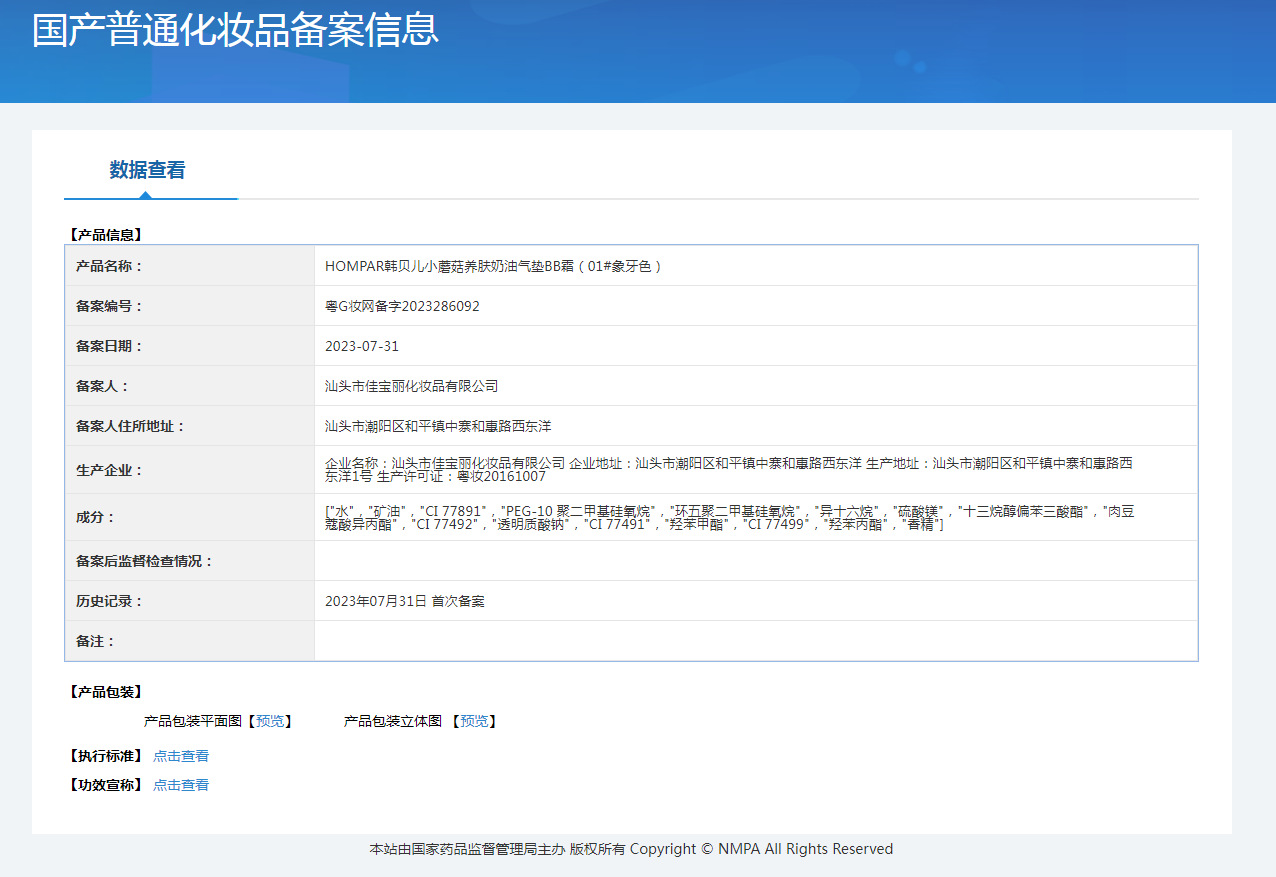Screen dimensions: 1276x877
Task: Select the 备注 row label
Action: pos(96,641)
